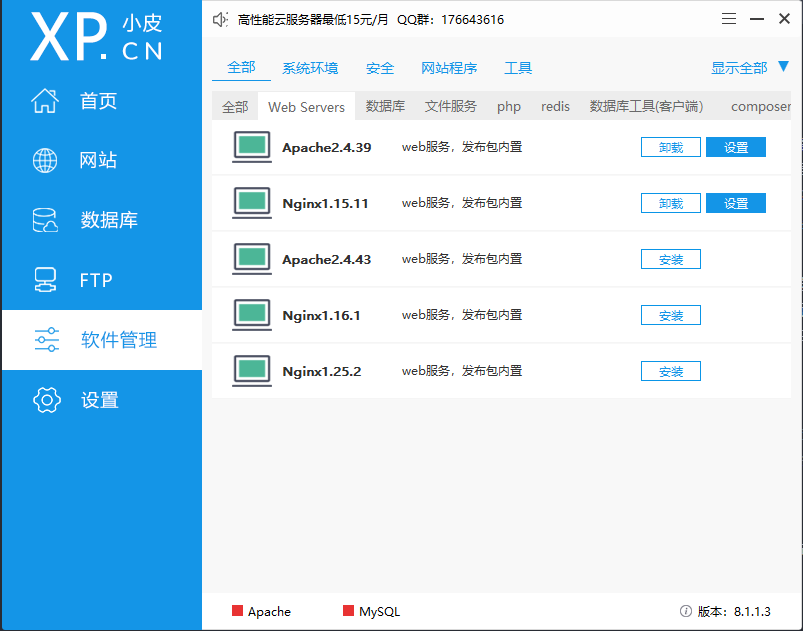
Task: Click the speaker announcement icon
Action: (x=220, y=19)
